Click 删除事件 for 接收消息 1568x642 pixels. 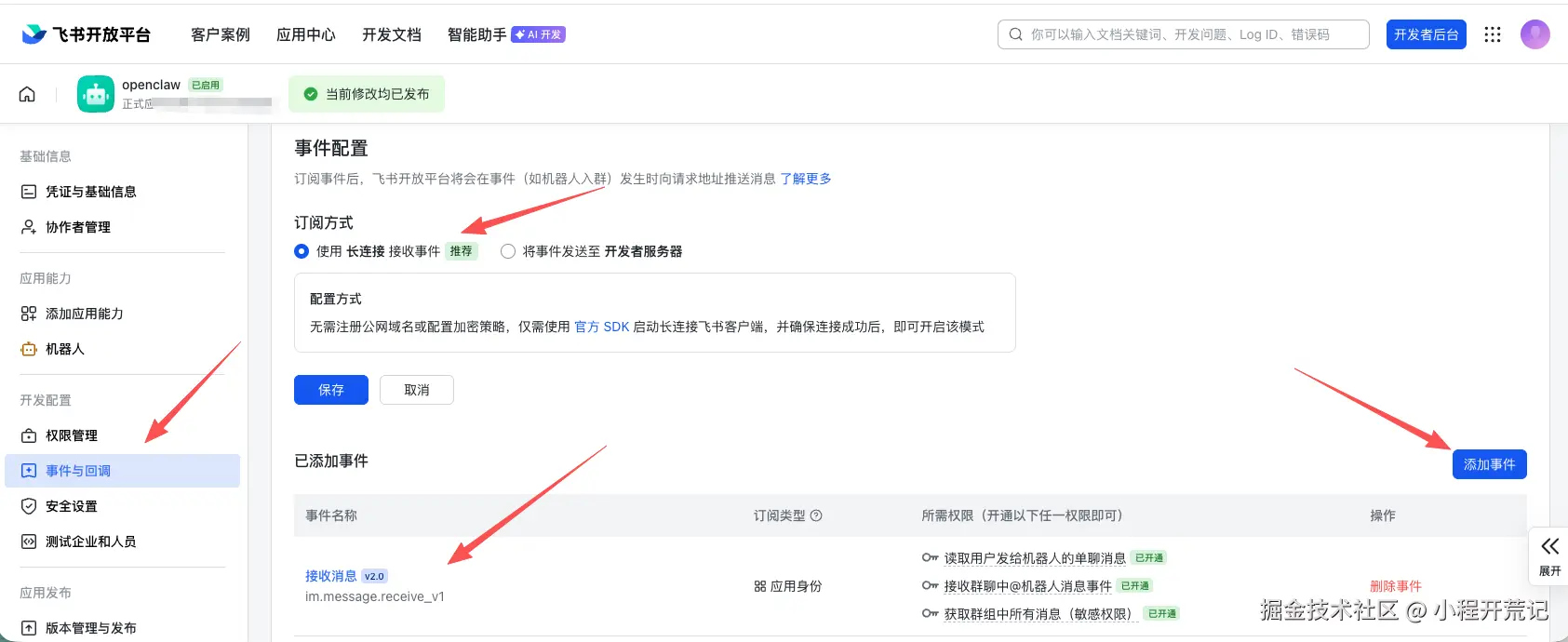[x=1396, y=586]
